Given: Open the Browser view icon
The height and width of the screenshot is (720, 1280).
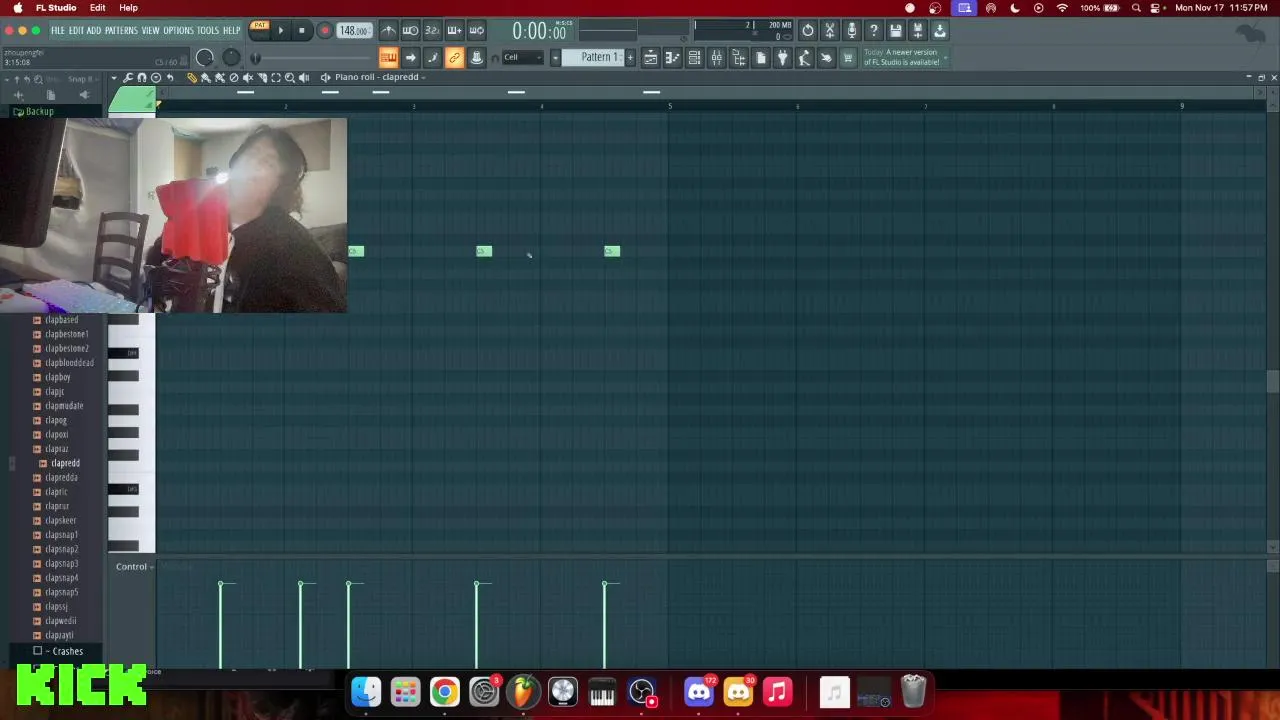Looking at the screenshot, I should click(739, 58).
